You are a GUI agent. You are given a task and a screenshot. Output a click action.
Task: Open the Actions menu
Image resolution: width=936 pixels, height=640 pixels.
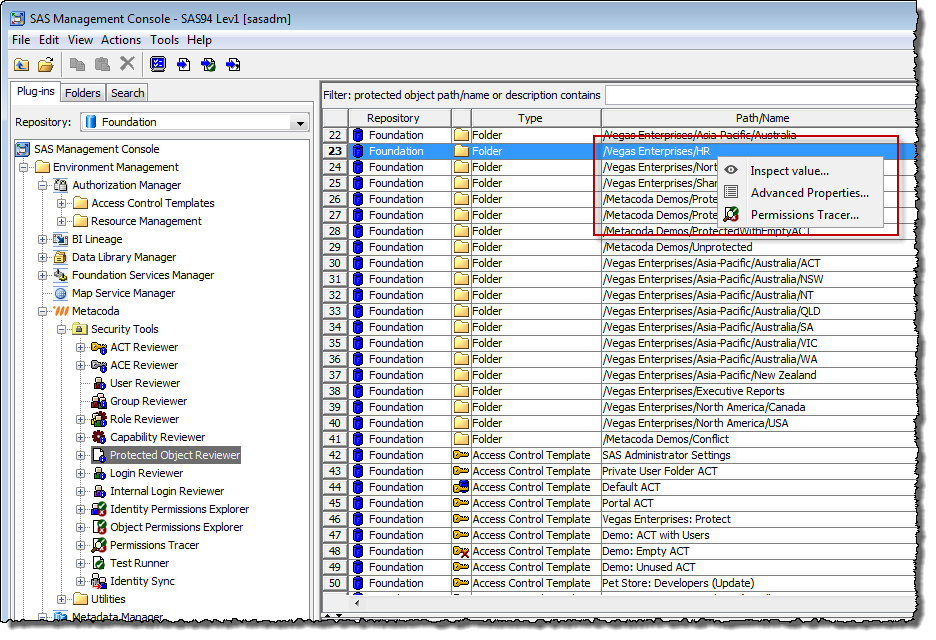point(121,40)
